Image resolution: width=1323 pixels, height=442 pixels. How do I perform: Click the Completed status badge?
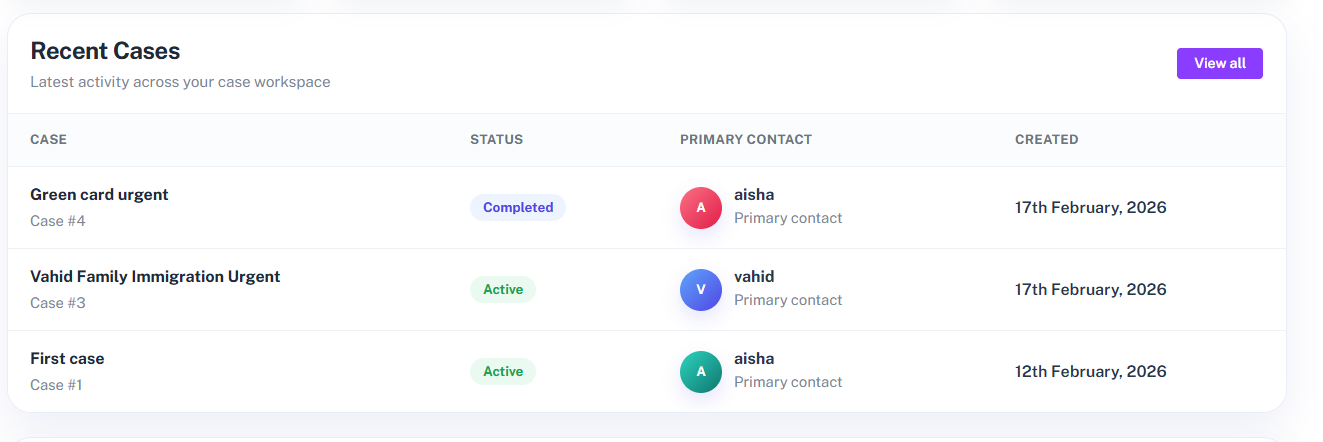[x=518, y=208]
